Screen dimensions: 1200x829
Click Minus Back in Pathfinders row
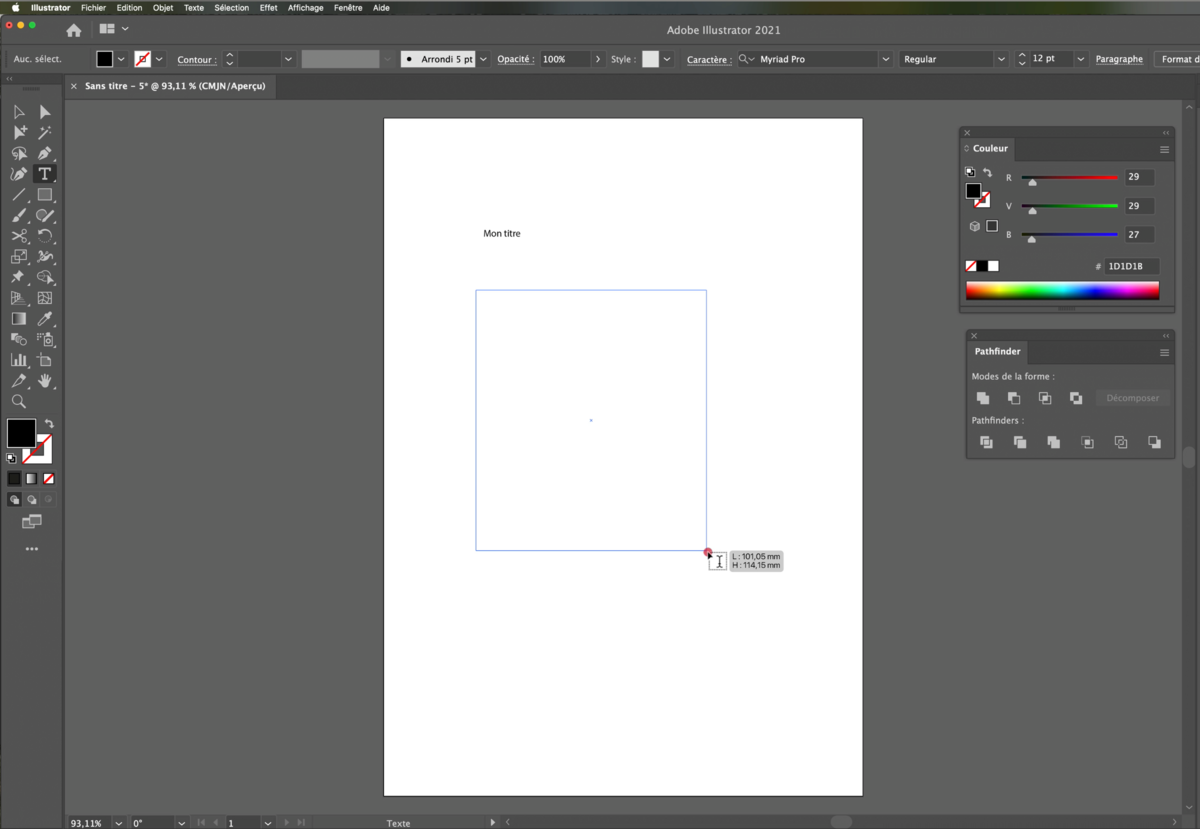tap(1154, 442)
